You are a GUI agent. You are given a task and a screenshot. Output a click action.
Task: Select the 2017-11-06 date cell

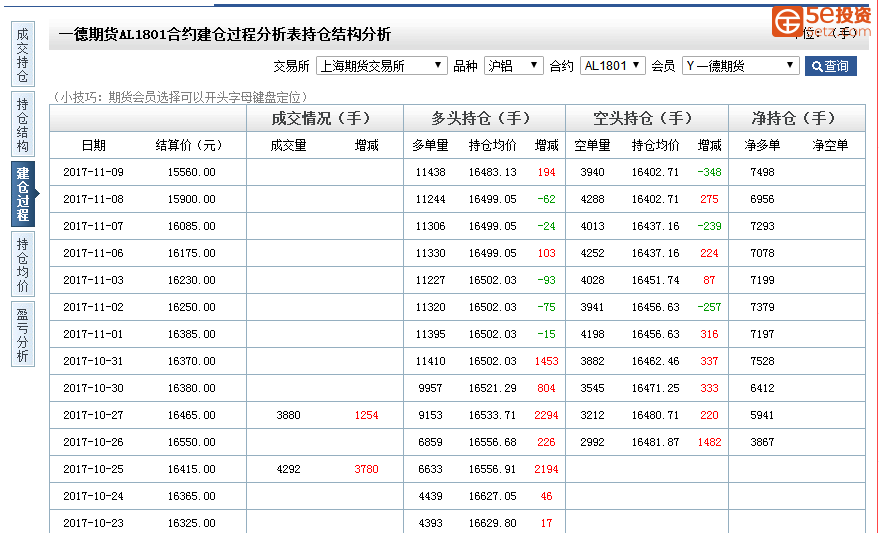(94, 253)
